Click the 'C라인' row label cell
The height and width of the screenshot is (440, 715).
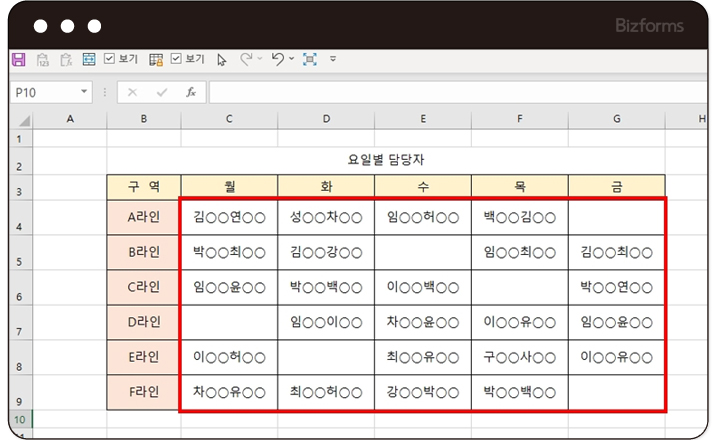(144, 288)
